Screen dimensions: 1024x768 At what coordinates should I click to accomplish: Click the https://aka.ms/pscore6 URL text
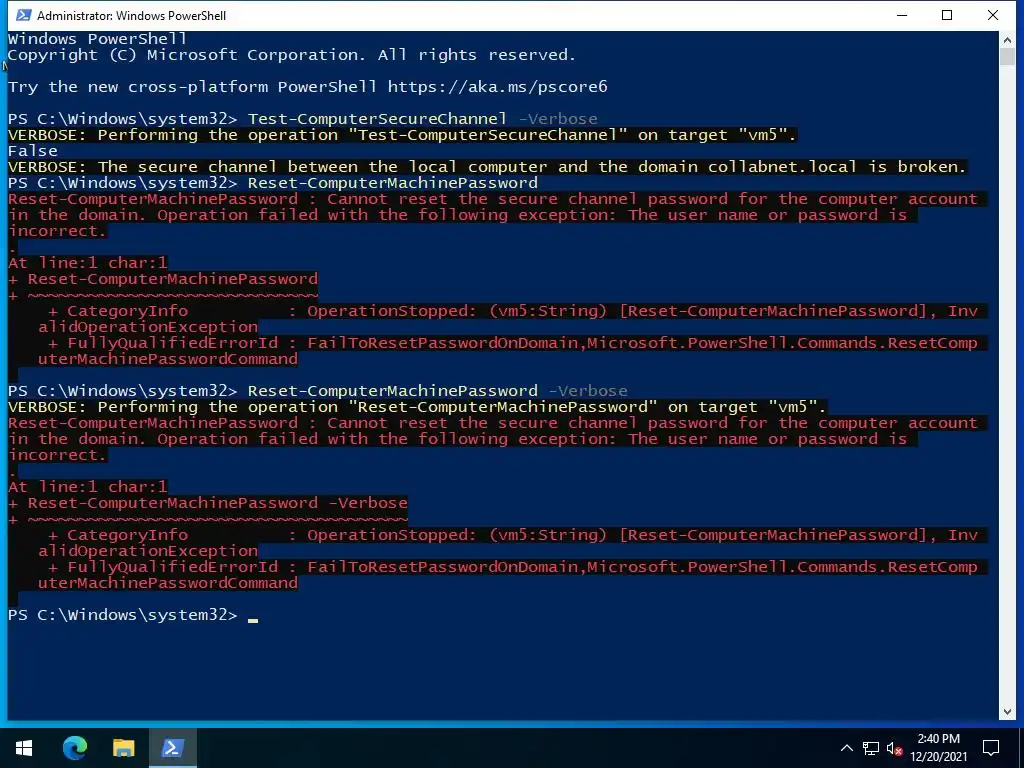click(498, 86)
